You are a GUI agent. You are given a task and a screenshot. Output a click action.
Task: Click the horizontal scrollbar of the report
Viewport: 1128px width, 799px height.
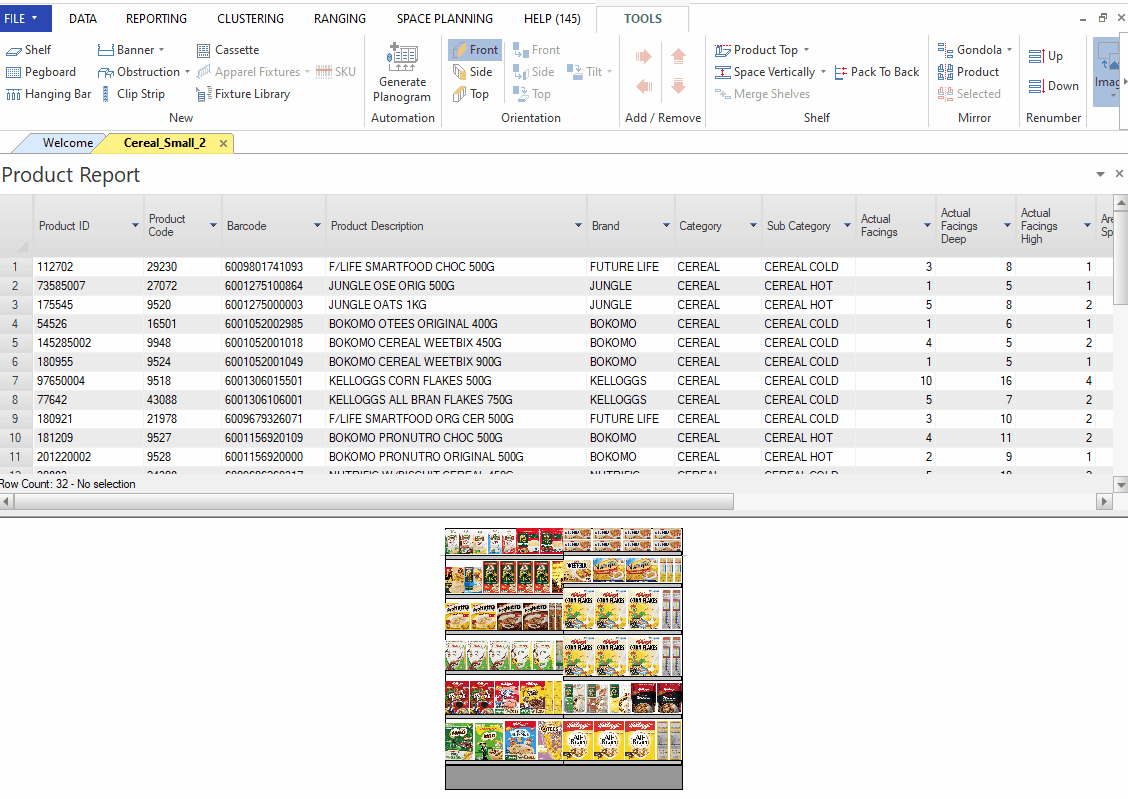(x=373, y=501)
